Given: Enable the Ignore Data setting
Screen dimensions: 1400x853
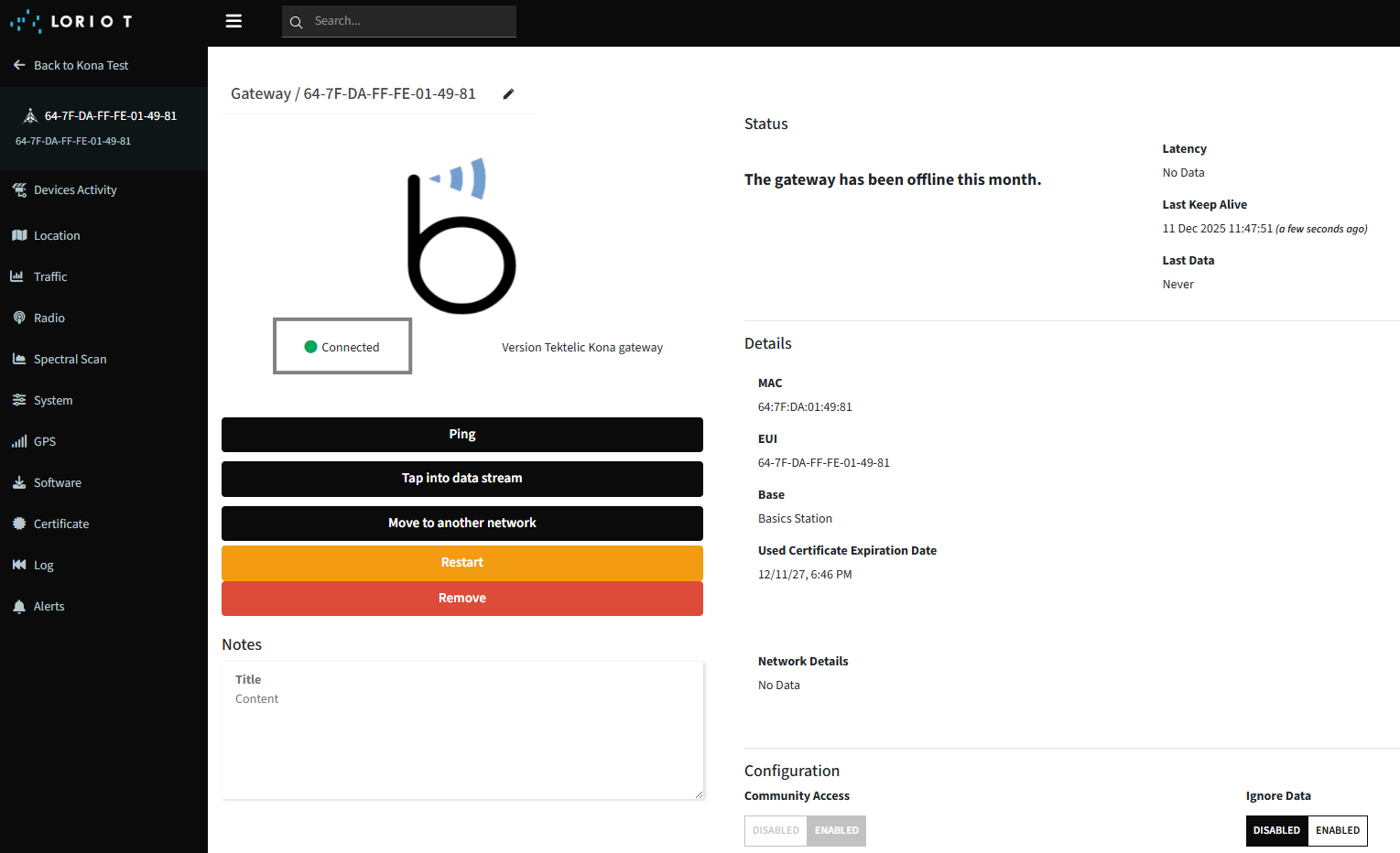Looking at the screenshot, I should coord(1337,830).
